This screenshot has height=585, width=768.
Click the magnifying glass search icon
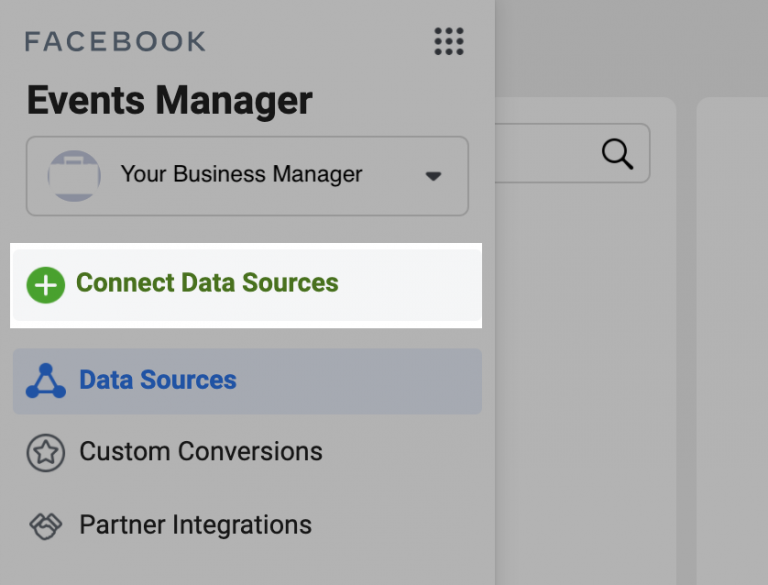(x=617, y=154)
